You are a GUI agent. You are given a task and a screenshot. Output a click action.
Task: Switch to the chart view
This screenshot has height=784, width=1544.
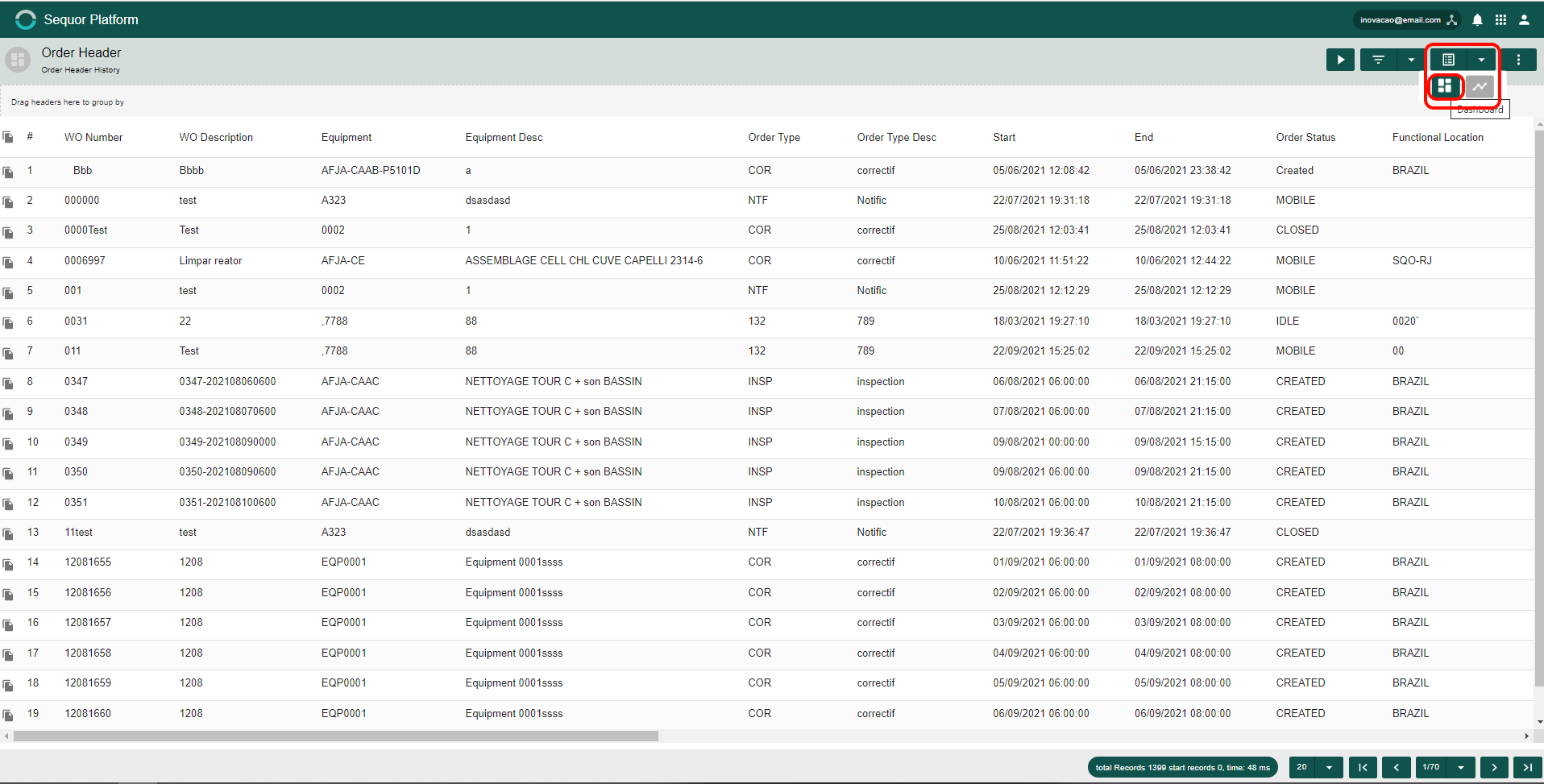(x=1480, y=85)
